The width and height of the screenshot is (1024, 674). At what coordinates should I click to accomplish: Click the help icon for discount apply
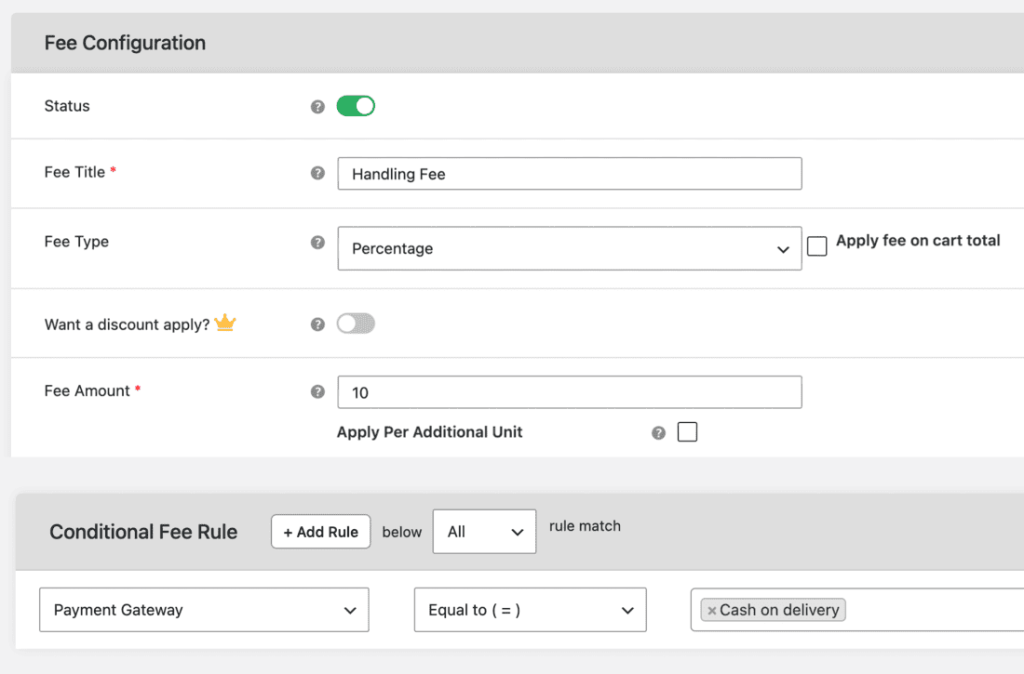point(317,325)
